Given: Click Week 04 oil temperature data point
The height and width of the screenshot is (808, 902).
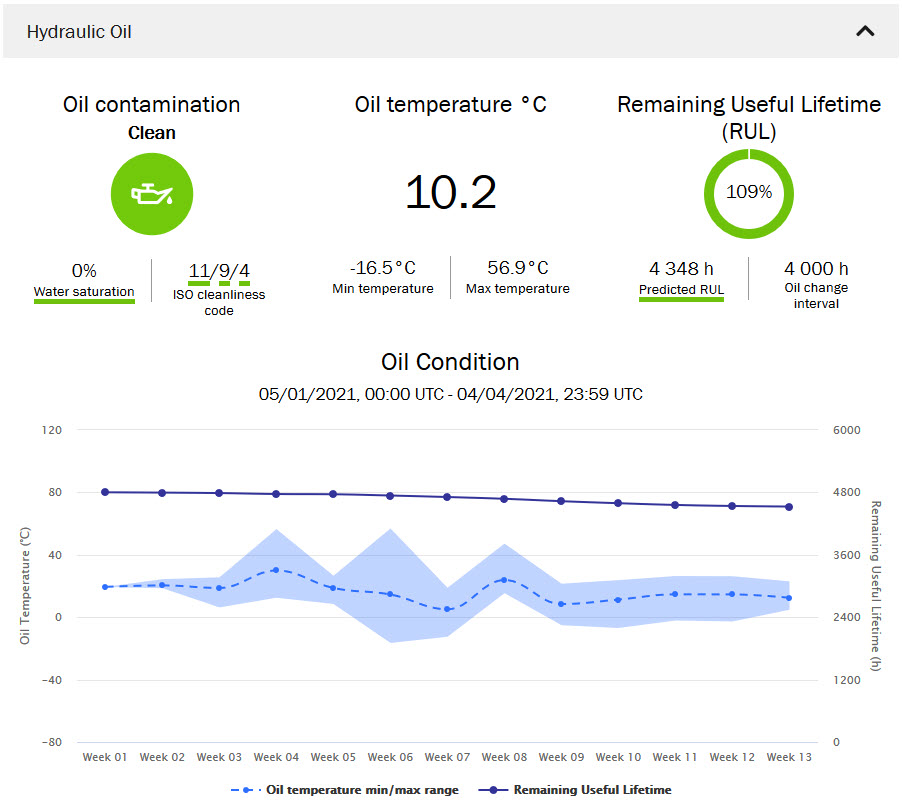Looking at the screenshot, I should coord(276,570).
